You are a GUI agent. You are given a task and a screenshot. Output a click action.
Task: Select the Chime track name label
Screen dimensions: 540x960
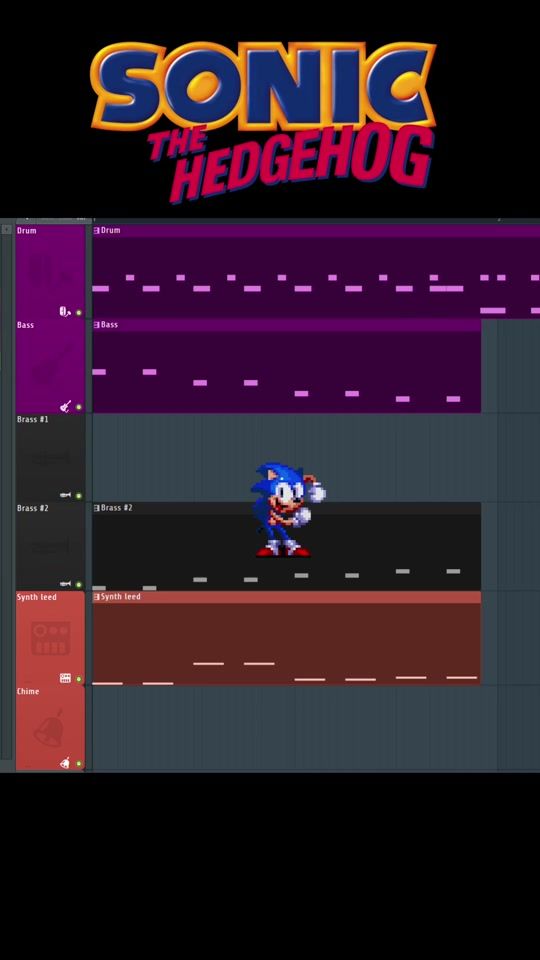(28, 691)
